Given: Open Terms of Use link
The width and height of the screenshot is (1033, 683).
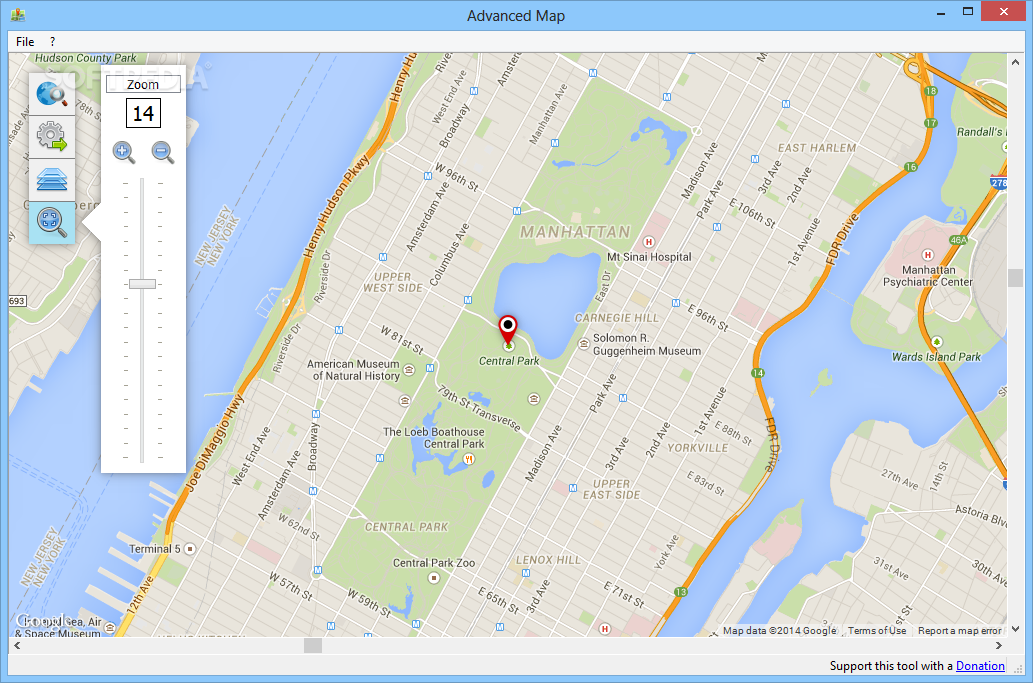Looking at the screenshot, I should click(877, 630).
